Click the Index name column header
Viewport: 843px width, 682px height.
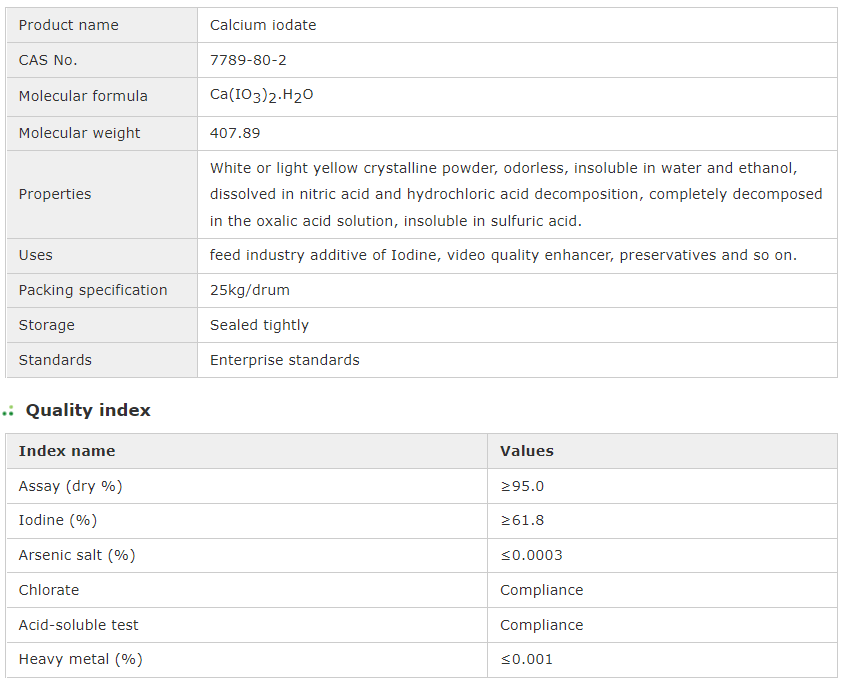pos(67,451)
